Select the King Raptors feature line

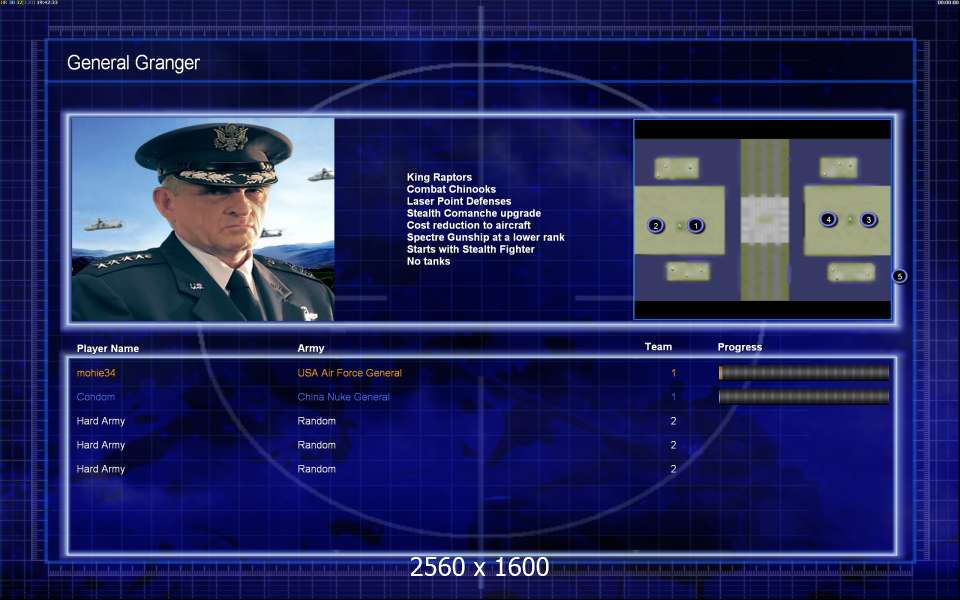click(439, 177)
